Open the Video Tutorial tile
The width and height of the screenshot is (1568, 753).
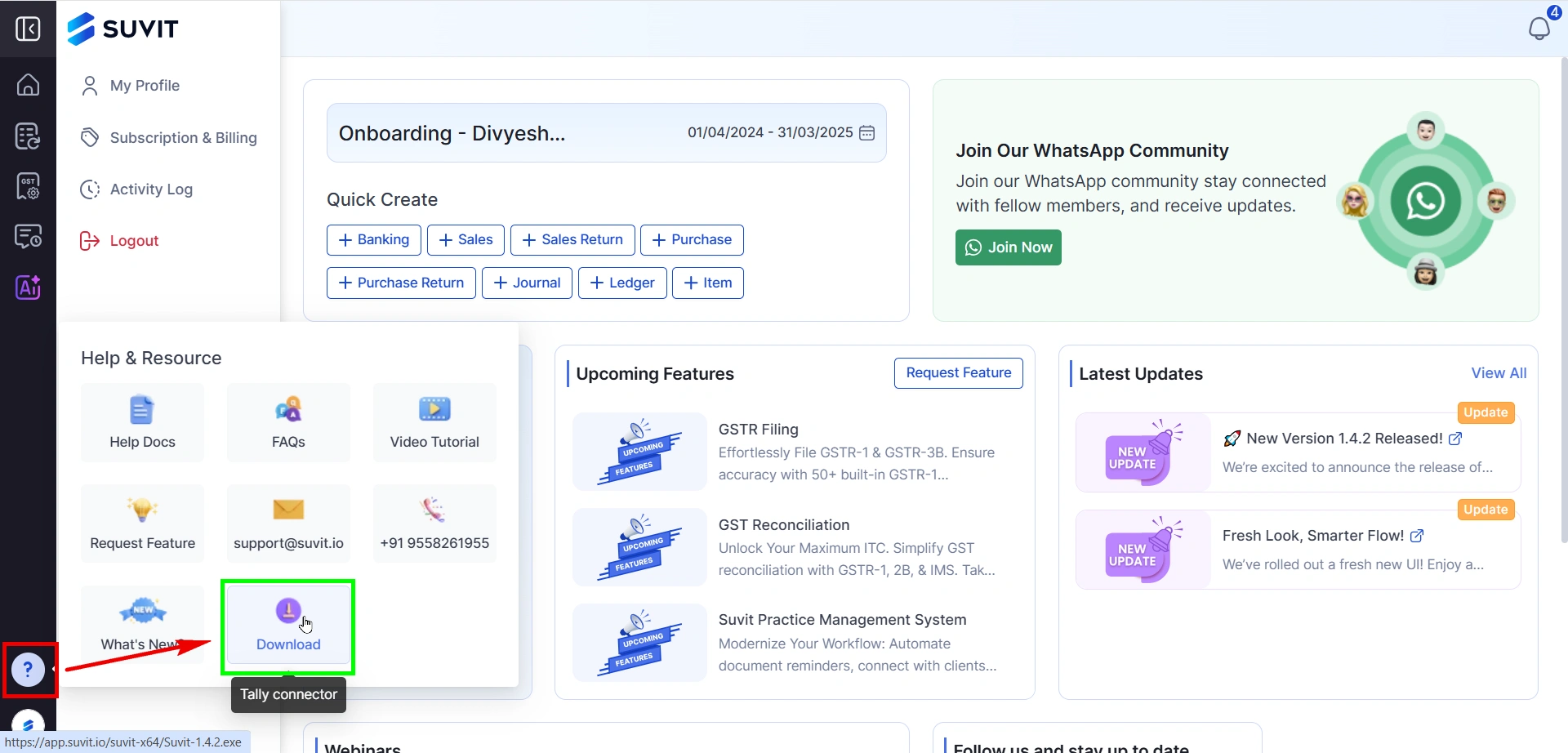[434, 422]
